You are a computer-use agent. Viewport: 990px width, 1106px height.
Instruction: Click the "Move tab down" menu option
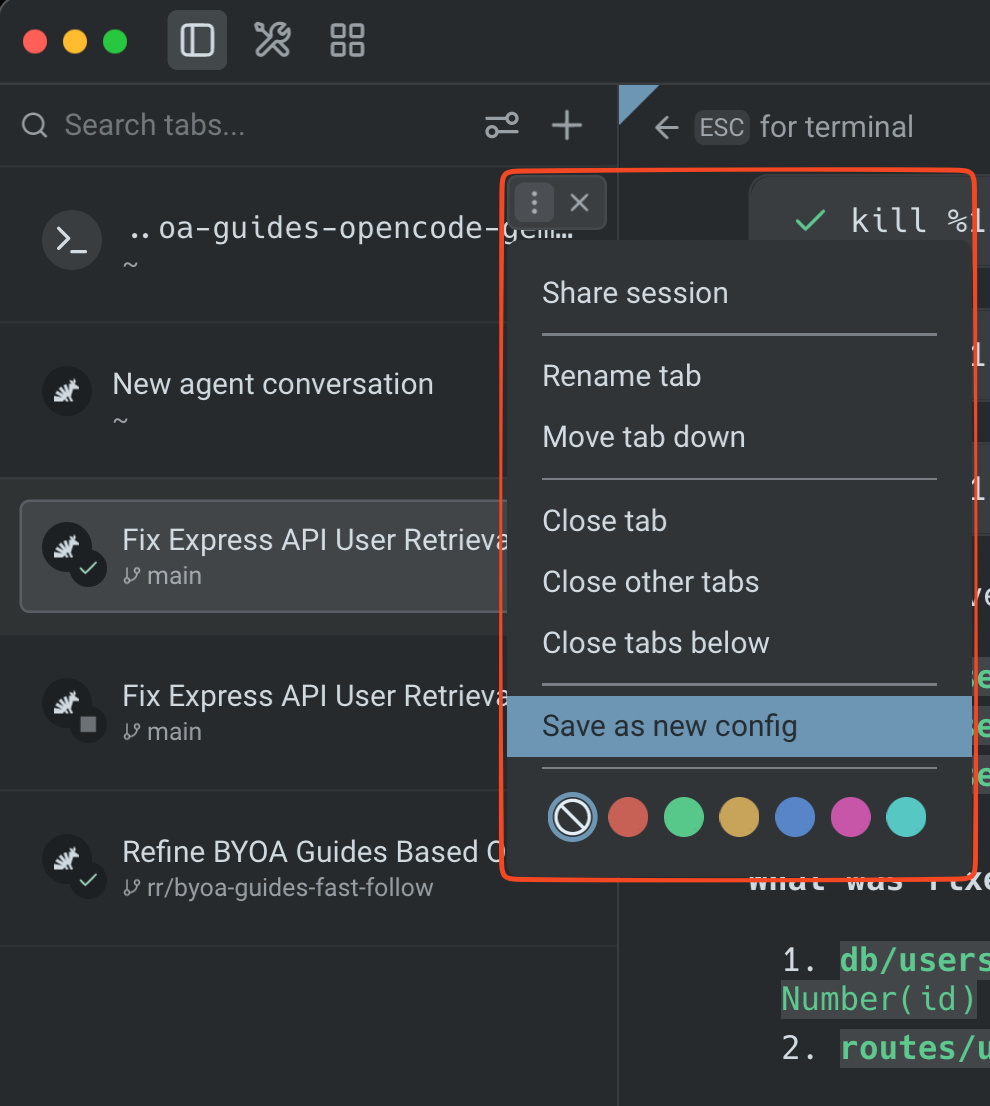[643, 436]
